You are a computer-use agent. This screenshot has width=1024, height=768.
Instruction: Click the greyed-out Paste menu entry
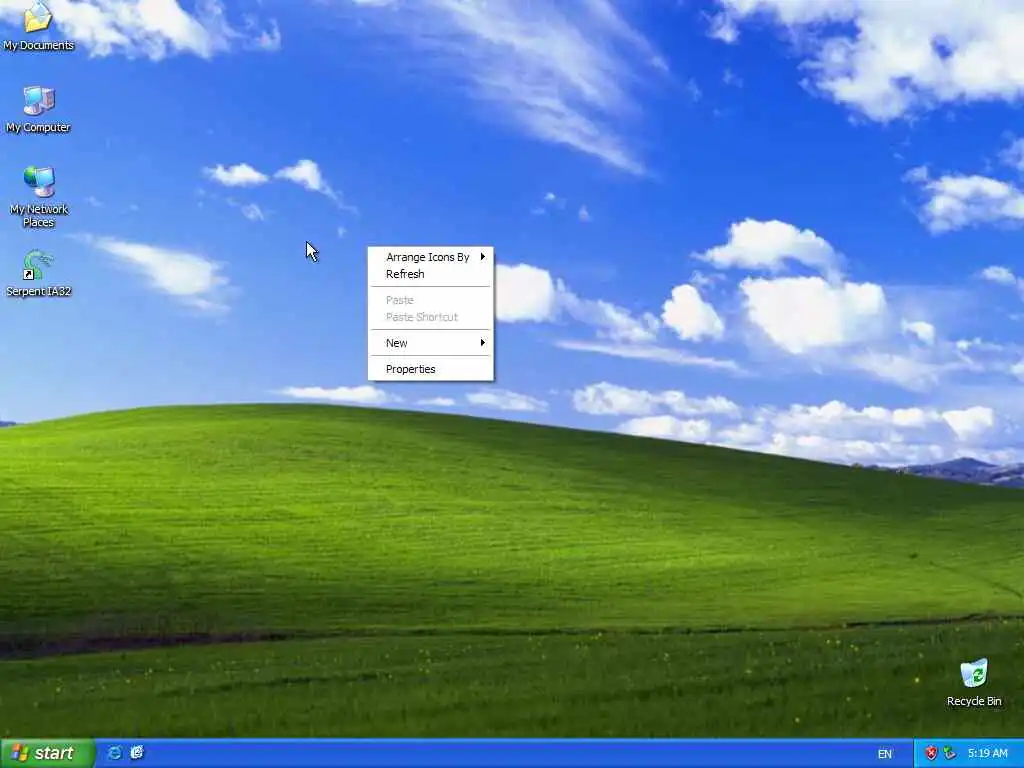[431, 300]
